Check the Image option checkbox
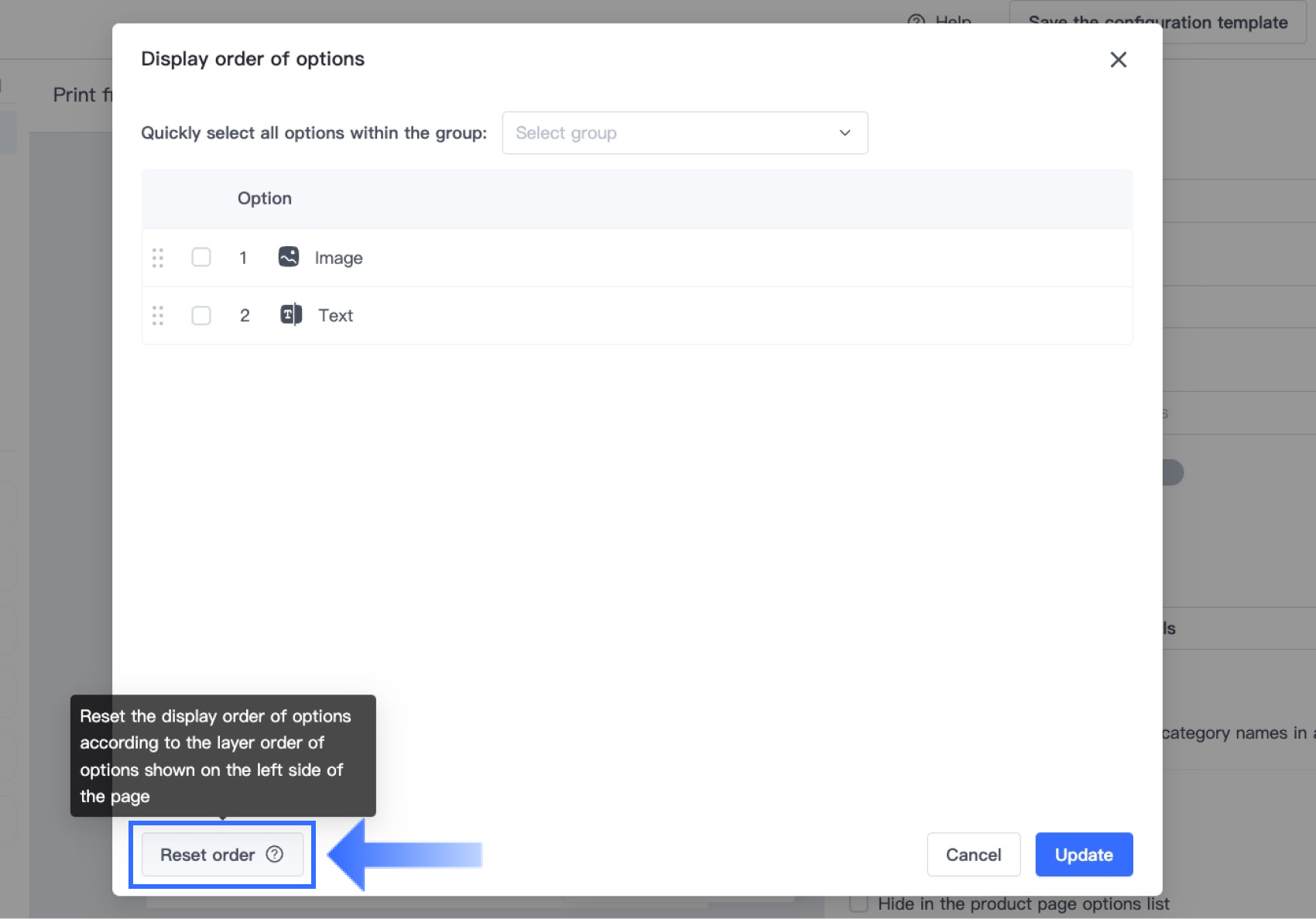The height and width of the screenshot is (919, 1316). pyautogui.click(x=201, y=257)
